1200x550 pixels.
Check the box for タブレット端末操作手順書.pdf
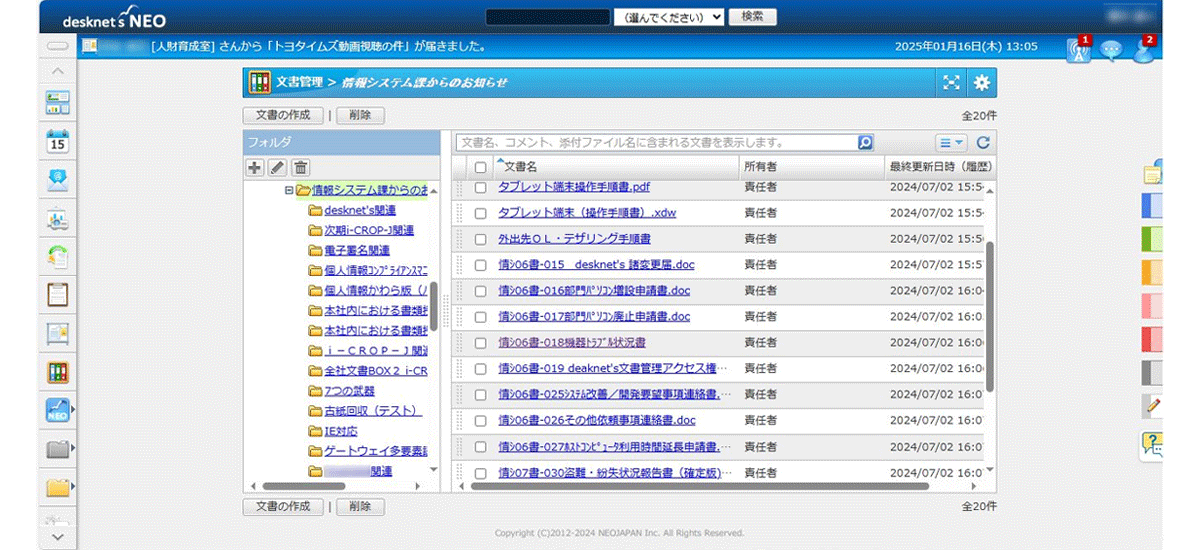pos(481,187)
